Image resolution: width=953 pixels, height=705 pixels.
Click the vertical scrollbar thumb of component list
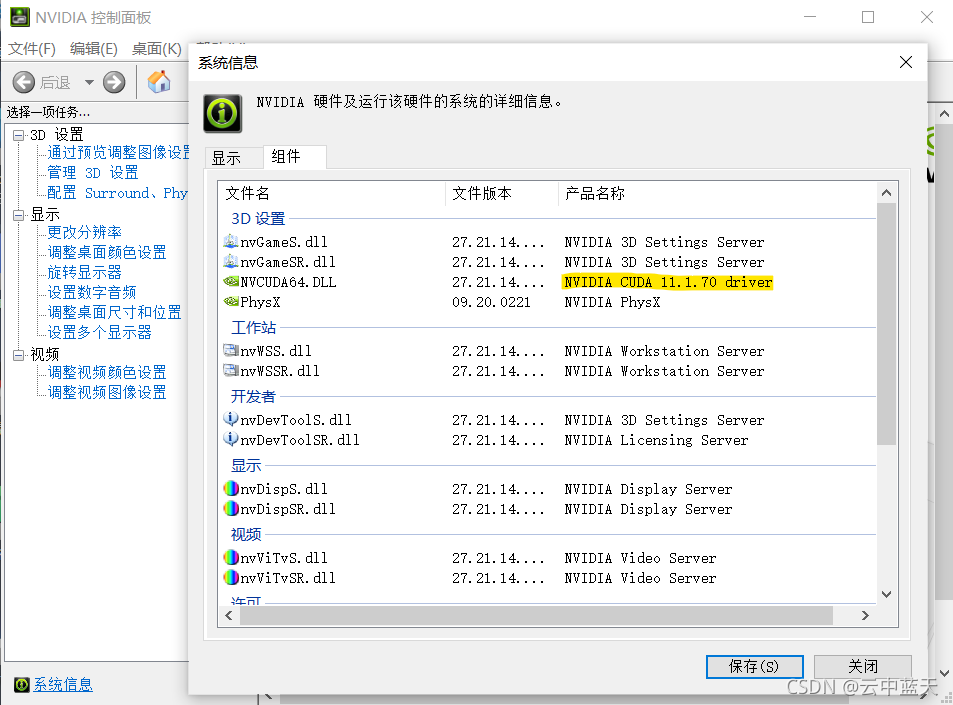click(x=886, y=324)
